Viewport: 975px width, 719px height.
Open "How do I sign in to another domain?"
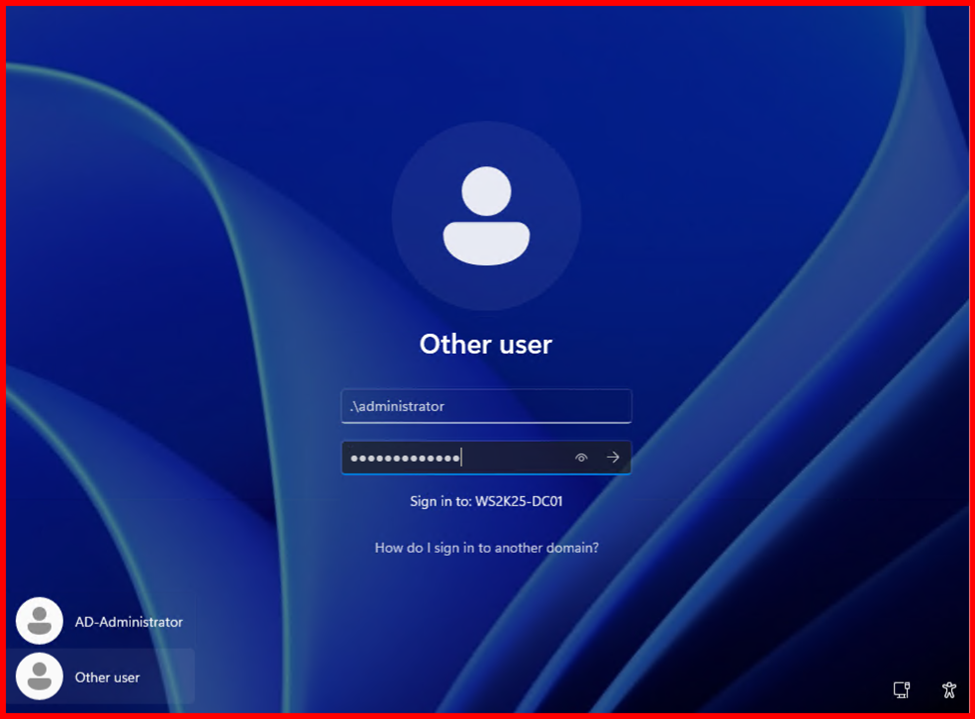coord(486,548)
